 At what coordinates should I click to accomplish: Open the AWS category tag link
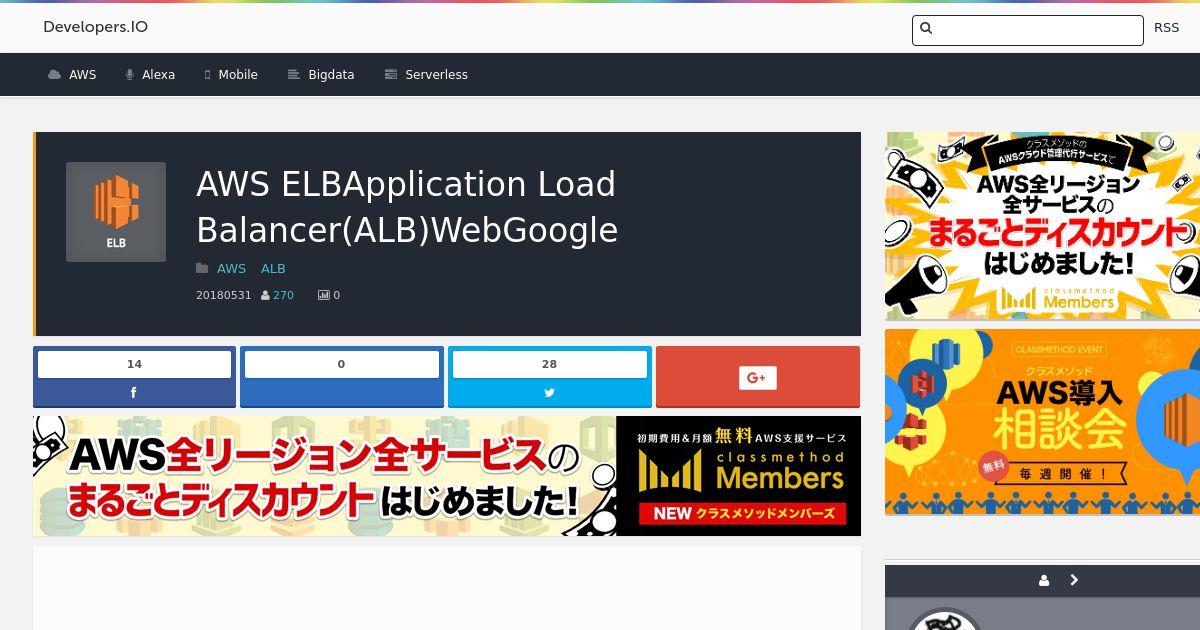(x=231, y=268)
